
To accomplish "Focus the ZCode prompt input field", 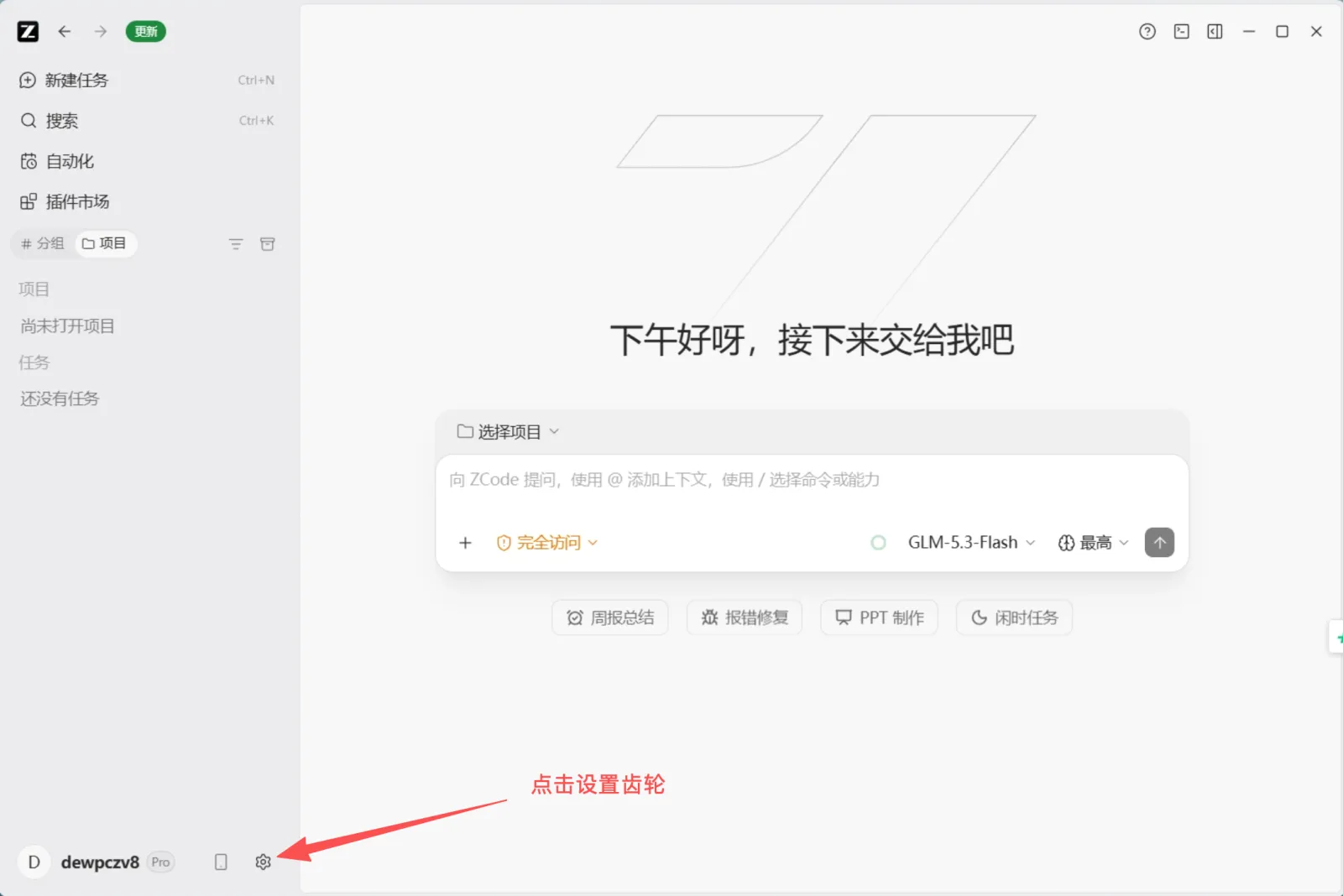I will (812, 480).
